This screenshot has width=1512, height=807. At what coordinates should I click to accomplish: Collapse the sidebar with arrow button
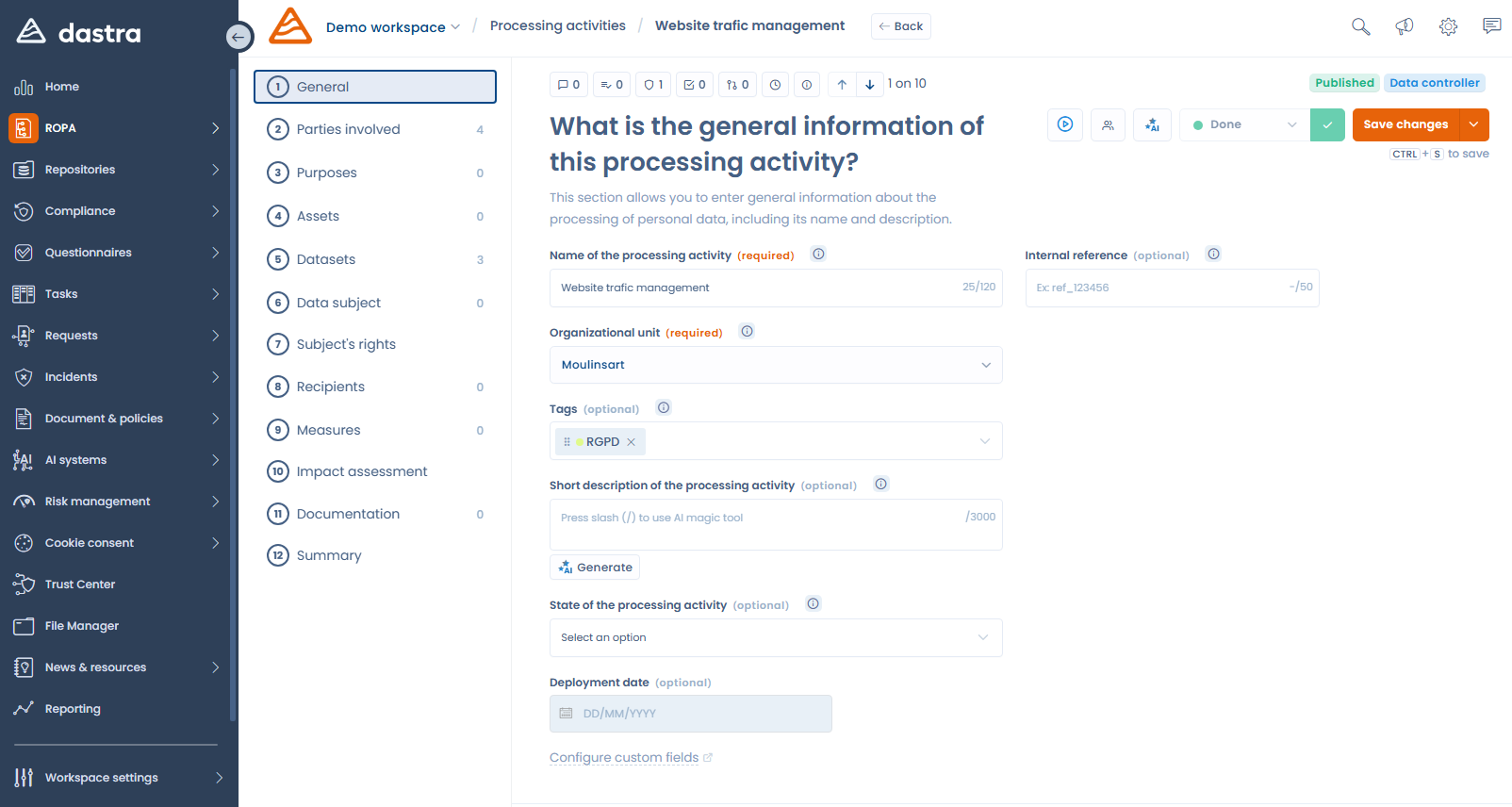tap(238, 37)
